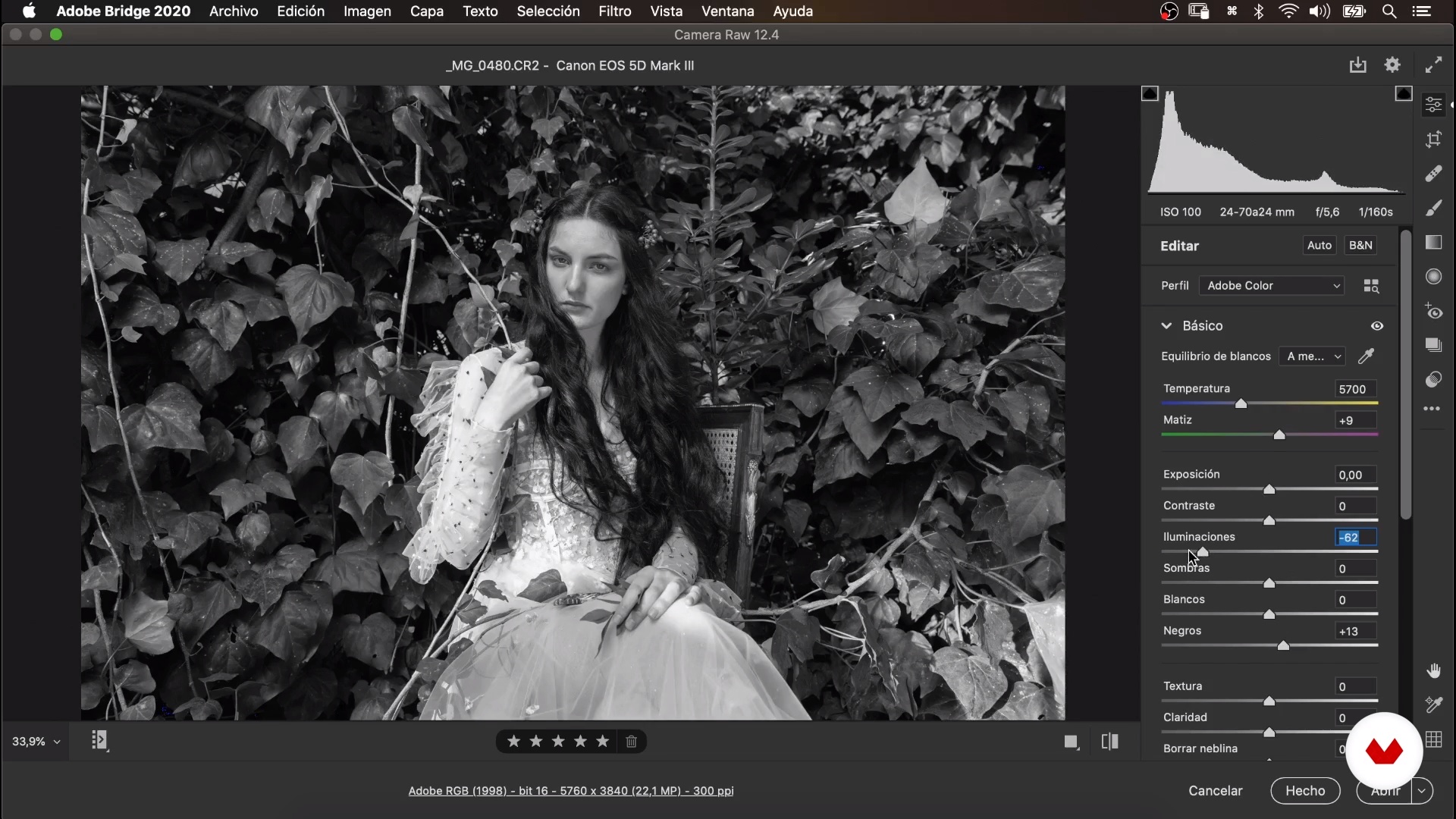Viewport: 1456px width, 819px height.
Task: Open the macOS Control Center list icon
Action: point(1422,11)
